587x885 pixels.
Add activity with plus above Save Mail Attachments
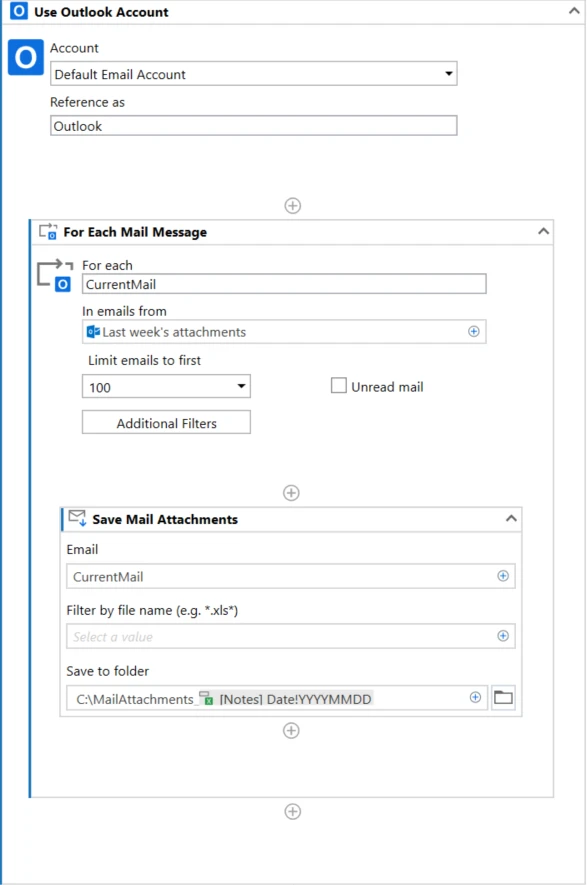click(291, 493)
